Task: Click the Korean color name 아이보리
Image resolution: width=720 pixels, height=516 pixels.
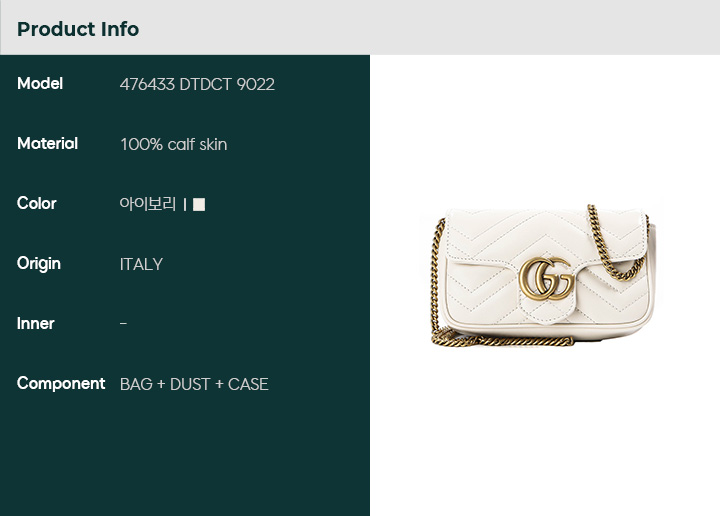Action: tap(147, 204)
